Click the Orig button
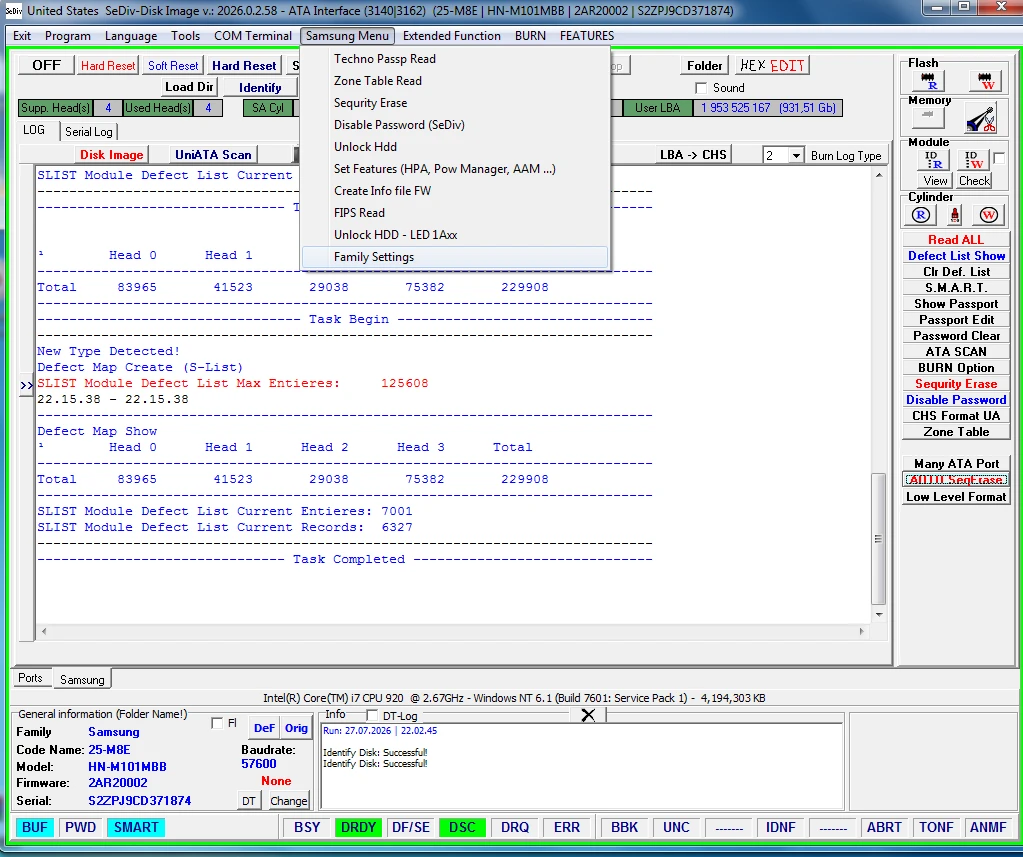Viewport: 1023px width, 857px height. click(296, 728)
